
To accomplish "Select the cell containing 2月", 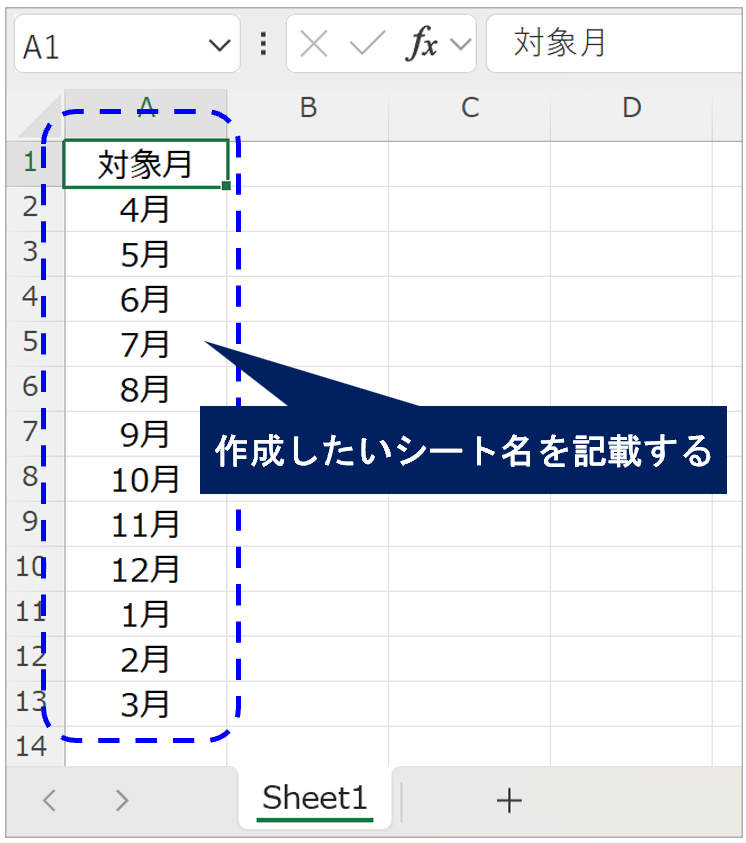I will tap(146, 659).
